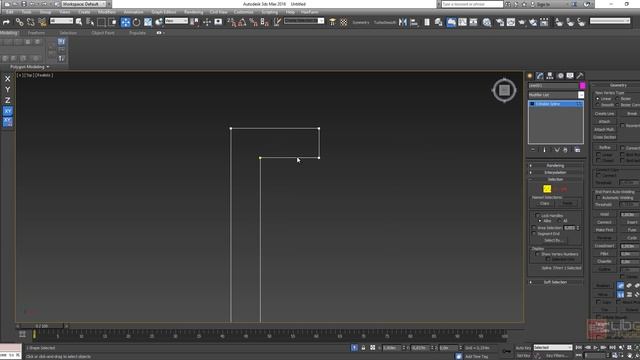Switch to the Freeform ribbon tab

(x=36, y=33)
